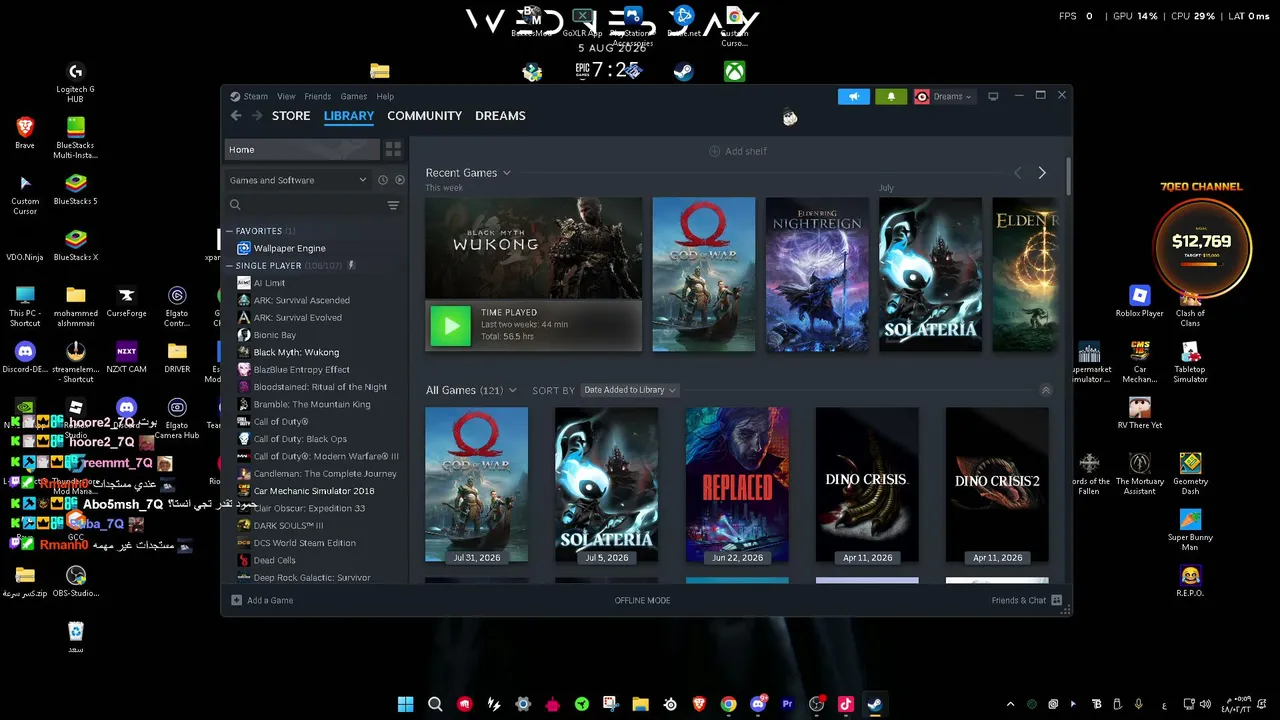The height and width of the screenshot is (720, 1280).
Task: Enter Big Picture mode via monitor icon
Action: (993, 96)
